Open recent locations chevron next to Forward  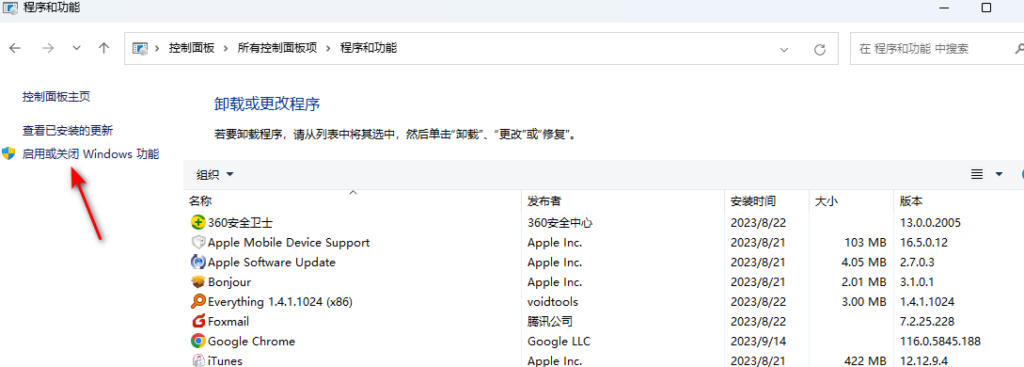(x=76, y=48)
